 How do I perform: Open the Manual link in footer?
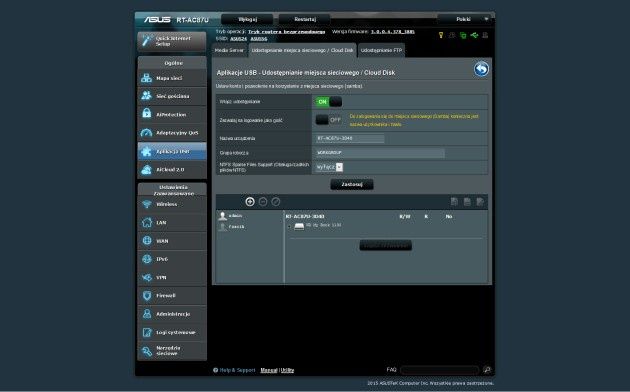click(269, 370)
